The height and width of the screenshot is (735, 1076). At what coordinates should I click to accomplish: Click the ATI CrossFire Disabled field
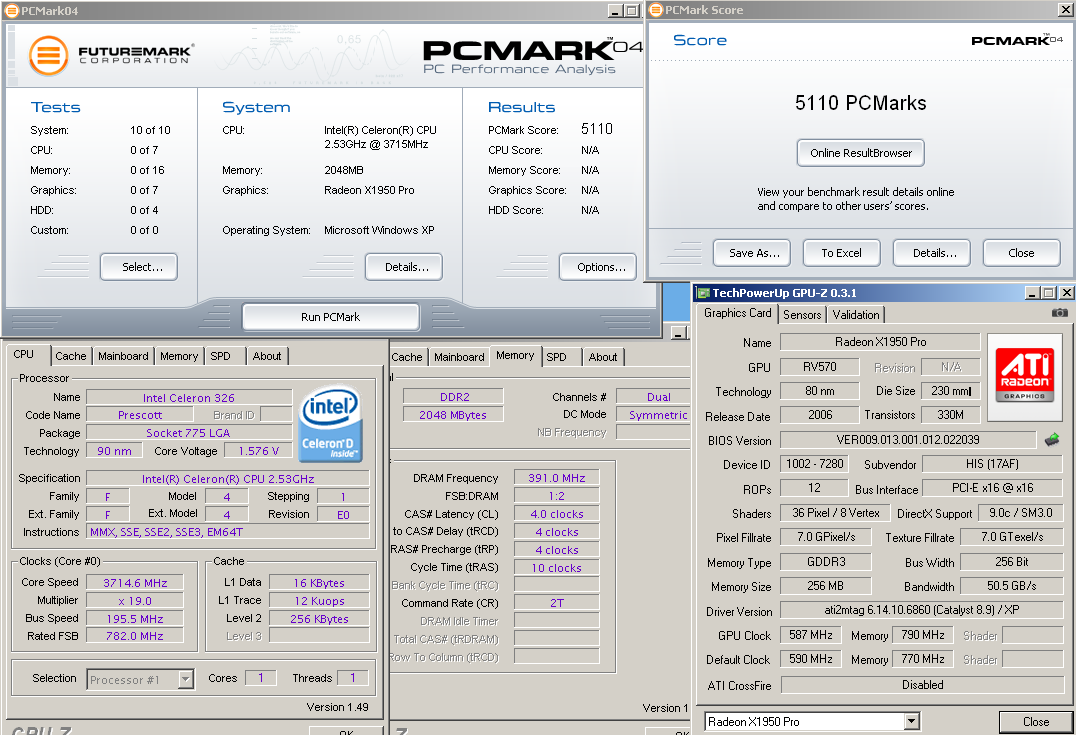pos(922,685)
